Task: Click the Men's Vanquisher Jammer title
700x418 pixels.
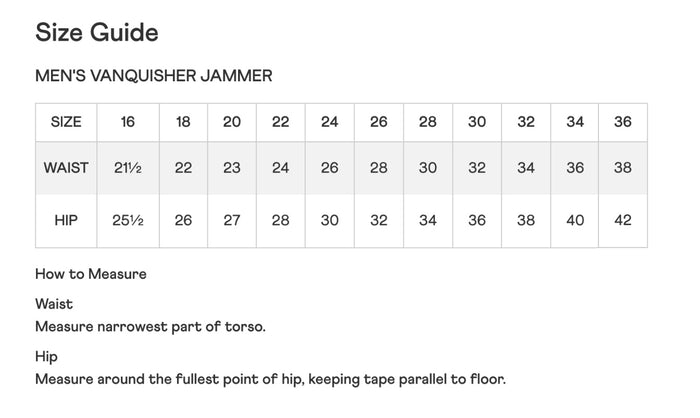Action: tap(154, 76)
